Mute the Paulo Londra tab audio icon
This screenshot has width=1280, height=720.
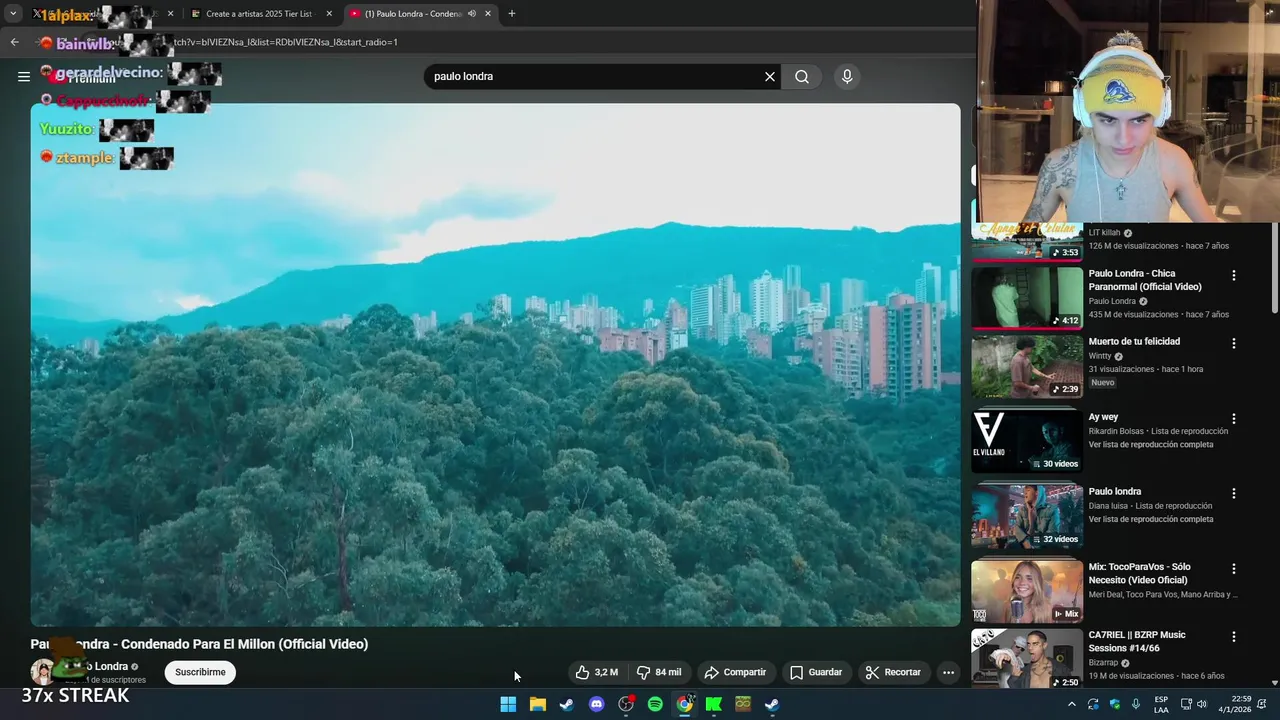(472, 14)
